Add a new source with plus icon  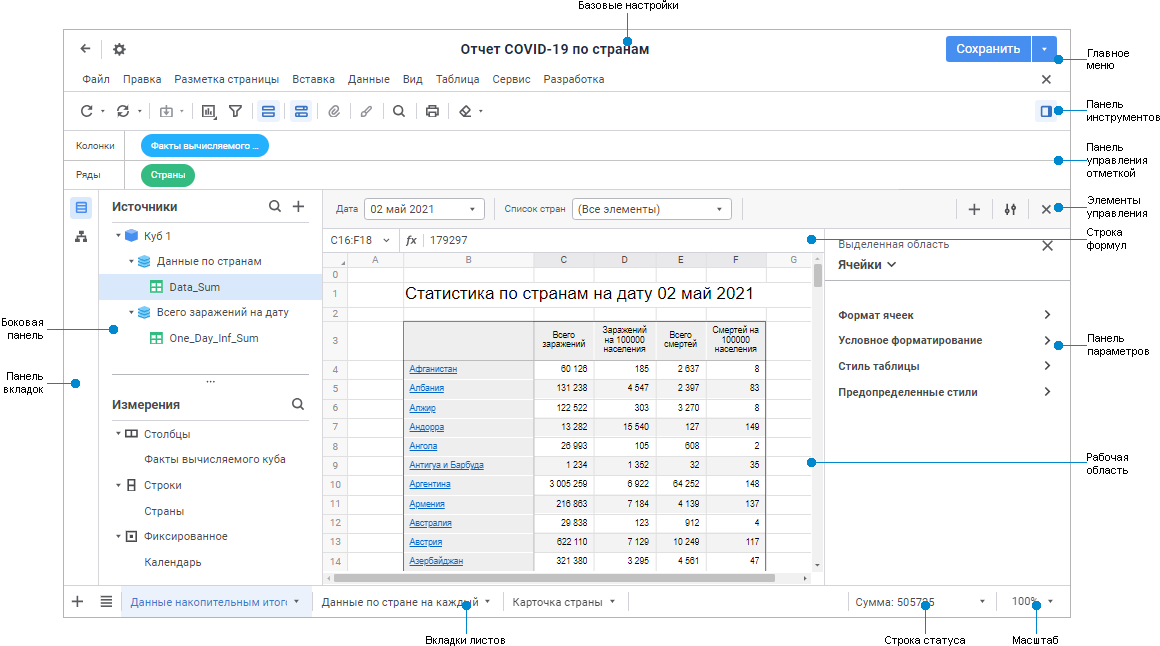pyautogui.click(x=298, y=207)
